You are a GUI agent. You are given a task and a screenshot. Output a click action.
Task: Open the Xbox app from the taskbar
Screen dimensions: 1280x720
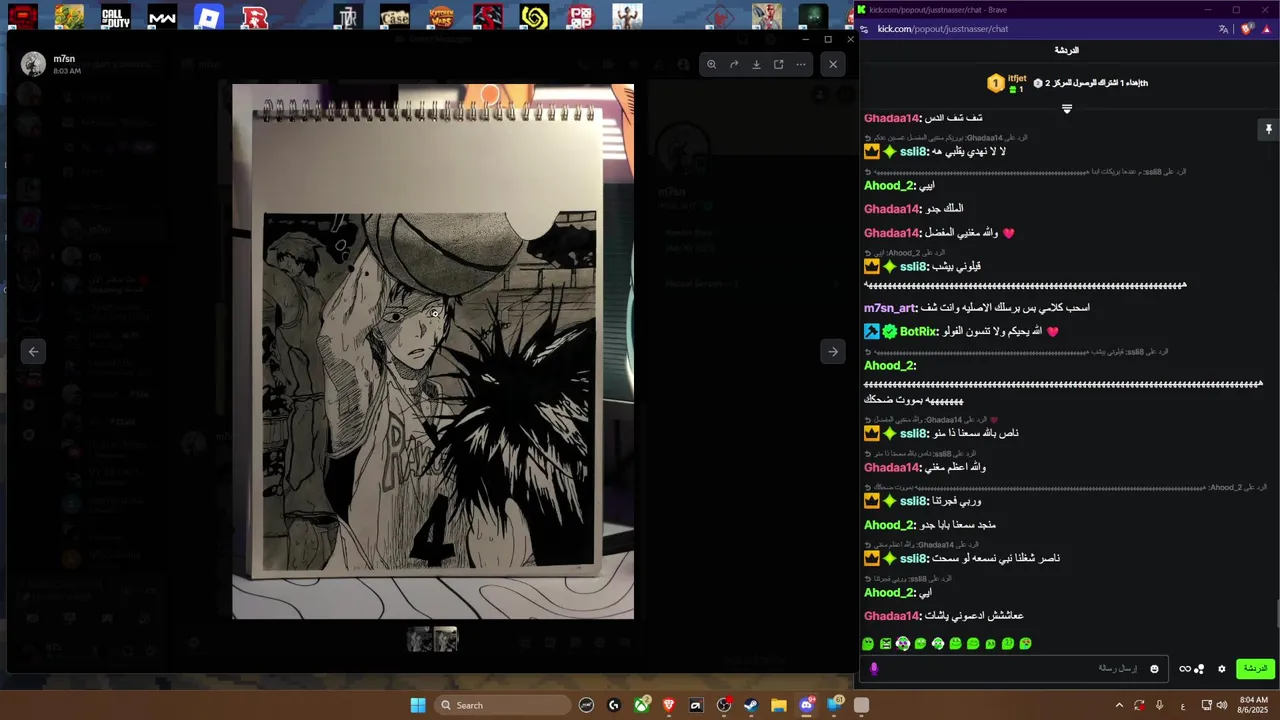(x=643, y=705)
